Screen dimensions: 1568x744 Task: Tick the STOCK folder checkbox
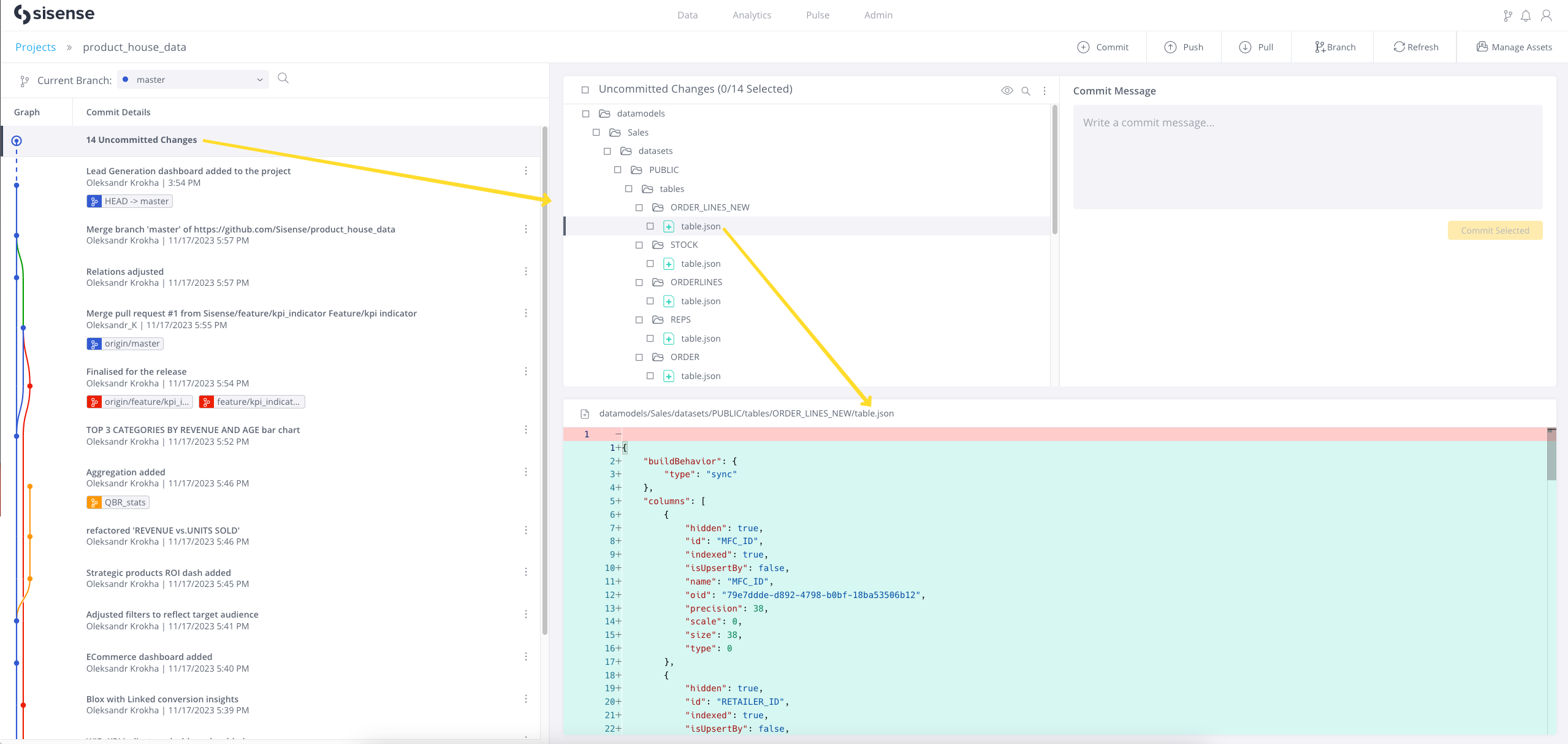(639, 245)
